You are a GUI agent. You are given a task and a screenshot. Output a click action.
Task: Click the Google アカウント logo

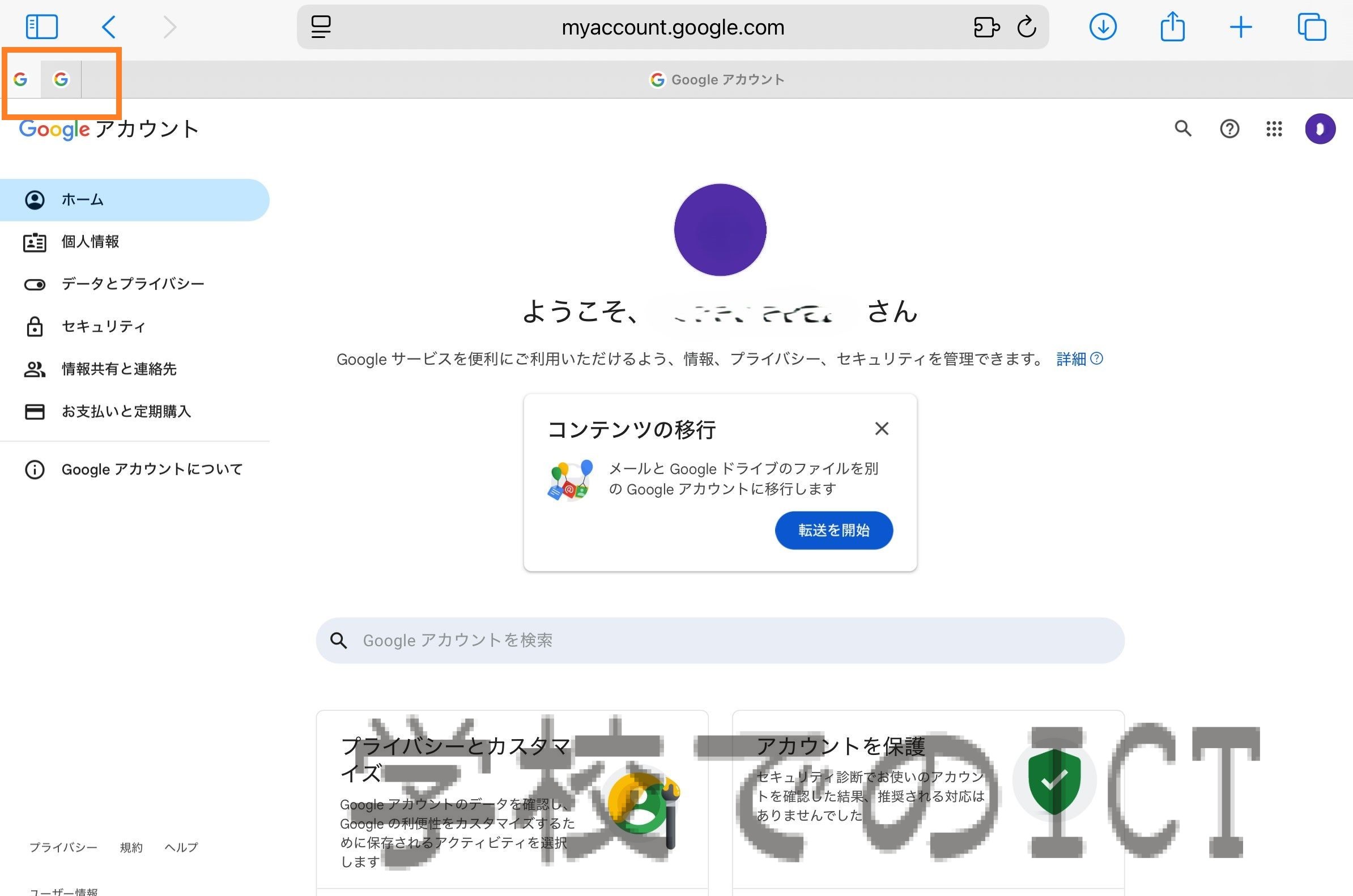tap(109, 129)
